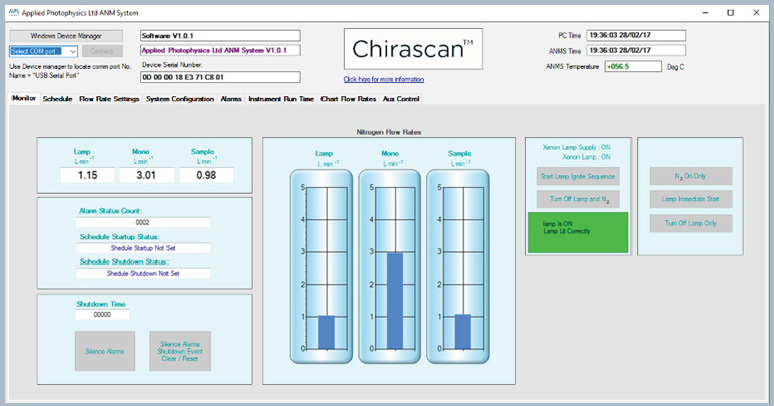Open the Flow Rate Settings tab

[109, 99]
